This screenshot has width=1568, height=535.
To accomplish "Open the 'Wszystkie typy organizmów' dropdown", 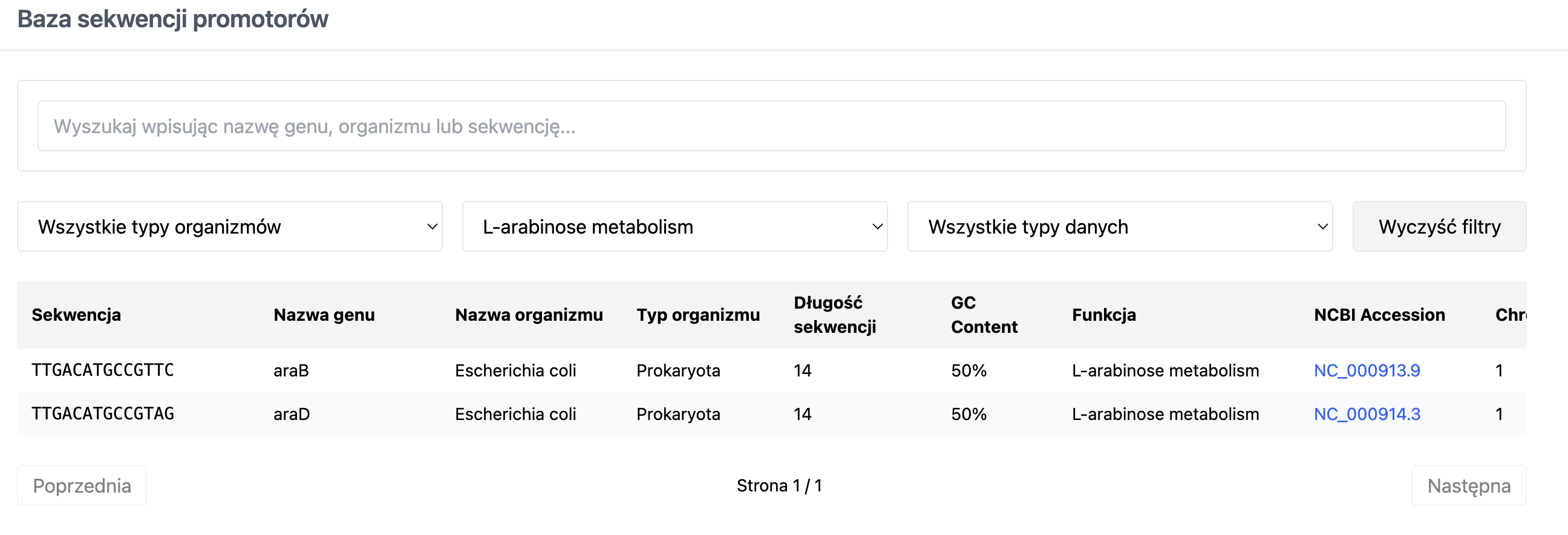I will pyautogui.click(x=229, y=226).
